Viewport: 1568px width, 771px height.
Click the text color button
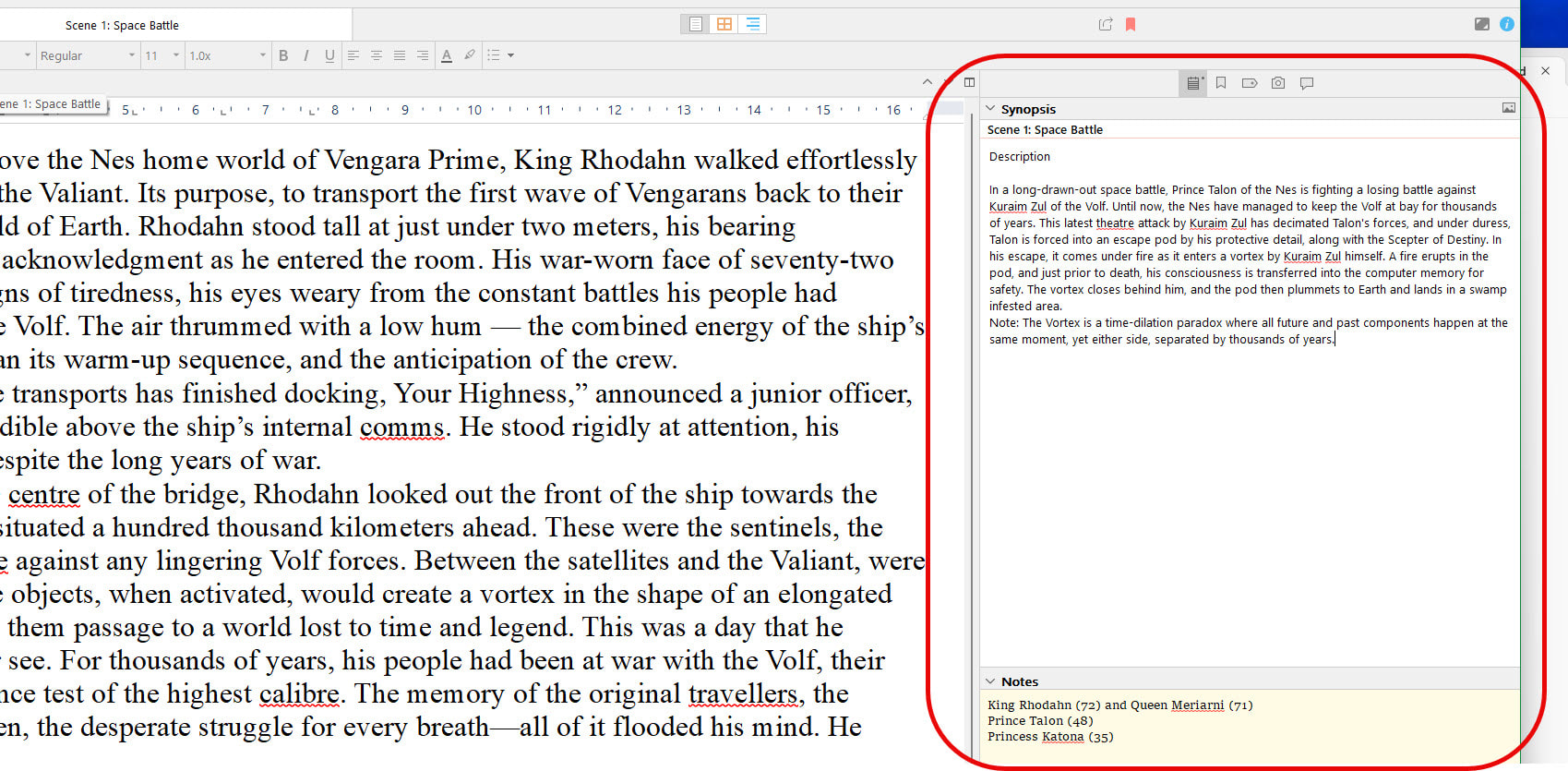tap(447, 55)
